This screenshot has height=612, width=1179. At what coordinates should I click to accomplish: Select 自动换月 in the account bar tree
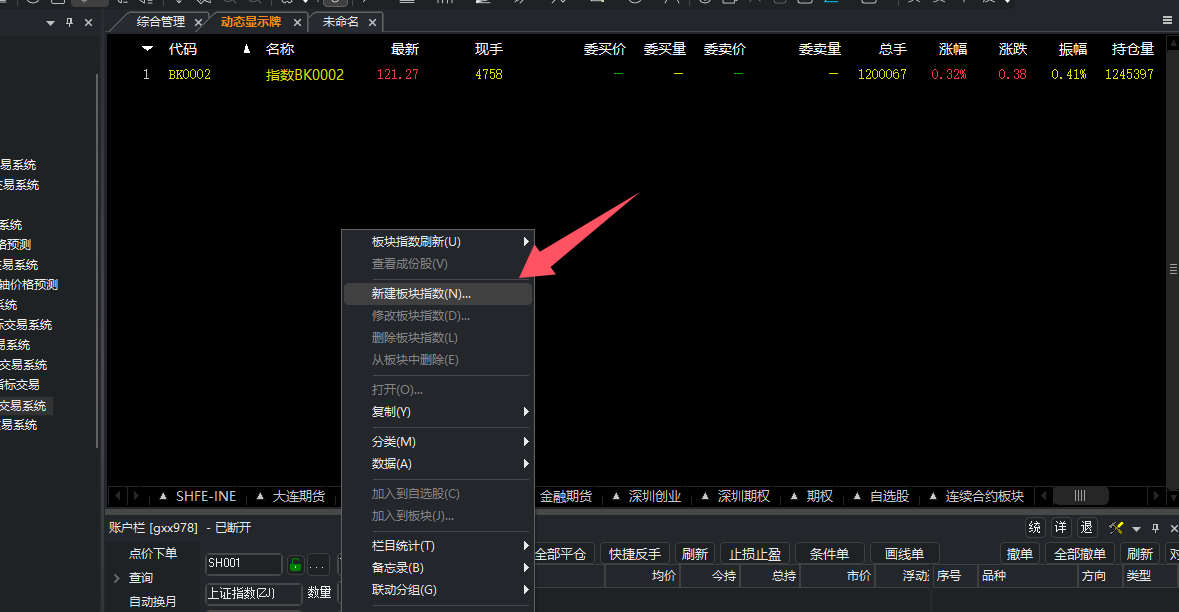pos(153,601)
